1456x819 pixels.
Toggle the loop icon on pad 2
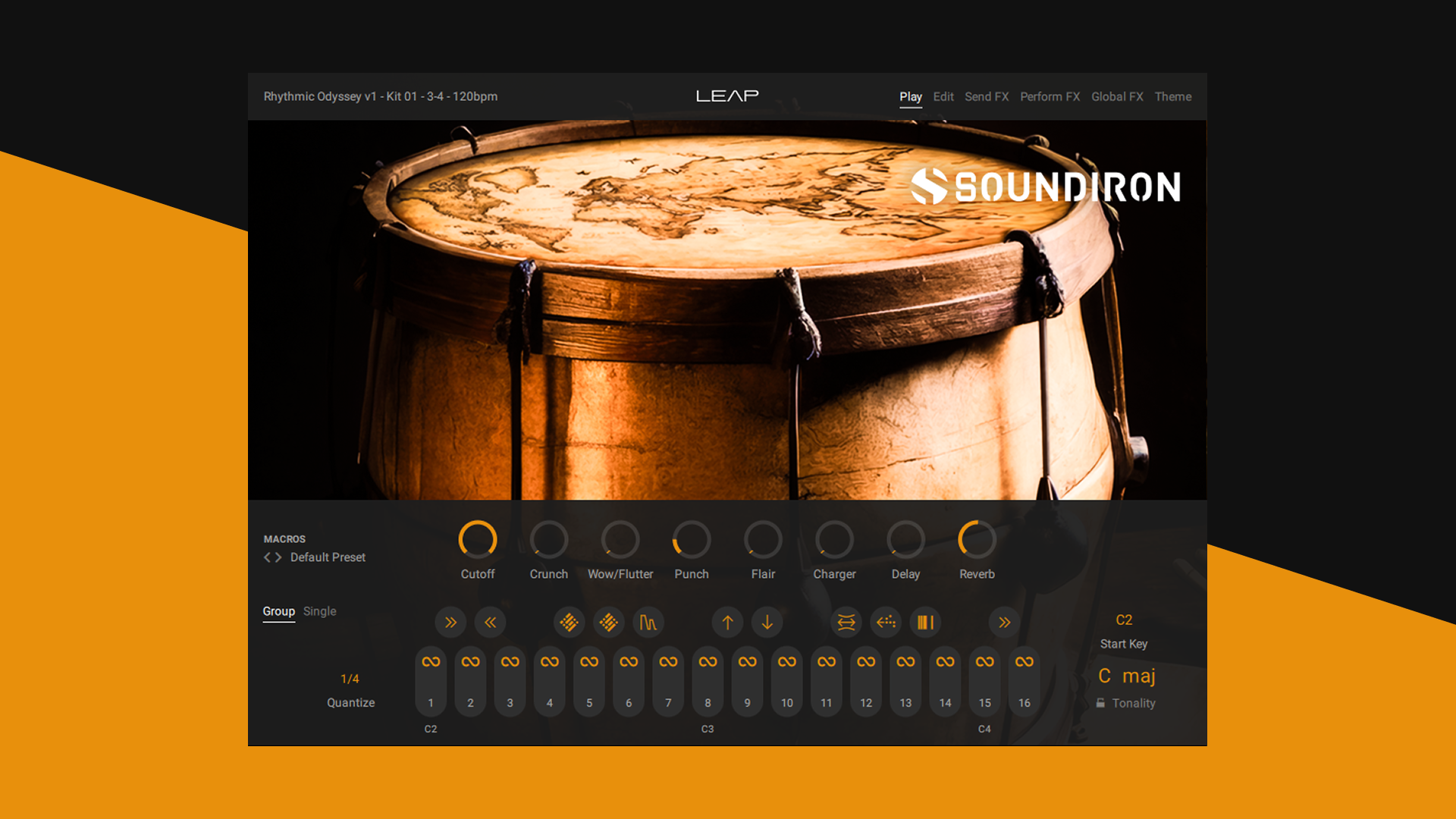point(470,662)
